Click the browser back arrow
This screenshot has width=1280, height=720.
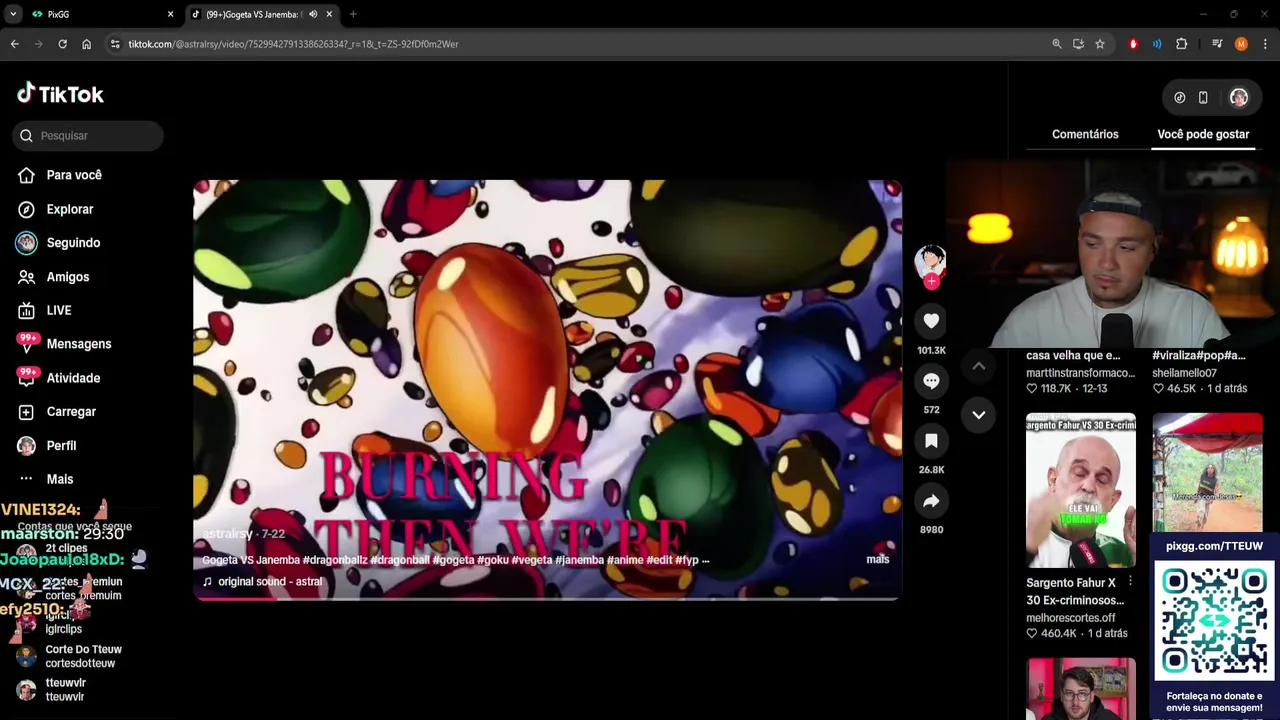coord(14,44)
